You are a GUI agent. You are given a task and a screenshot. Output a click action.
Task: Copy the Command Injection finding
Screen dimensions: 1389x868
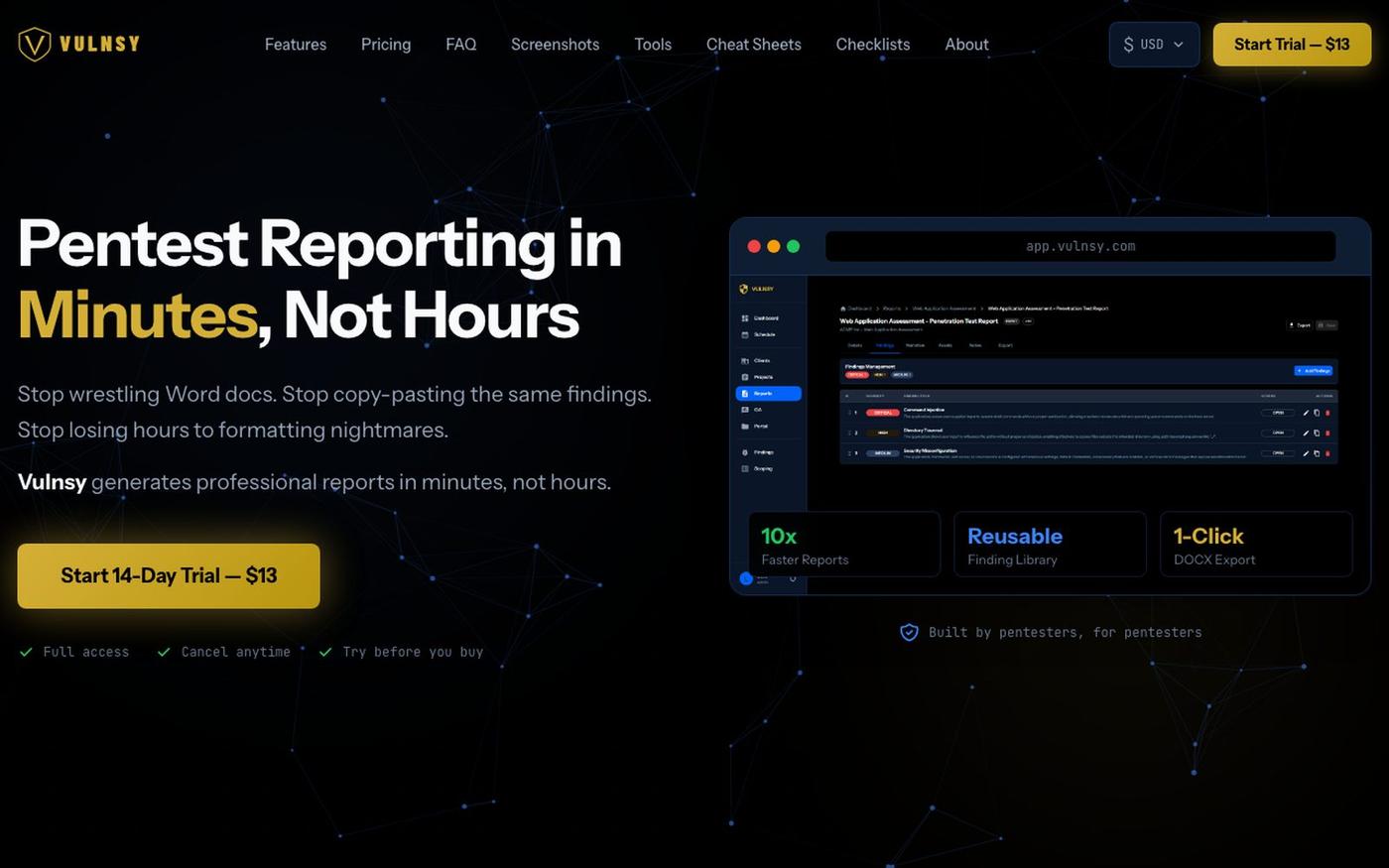1317,413
